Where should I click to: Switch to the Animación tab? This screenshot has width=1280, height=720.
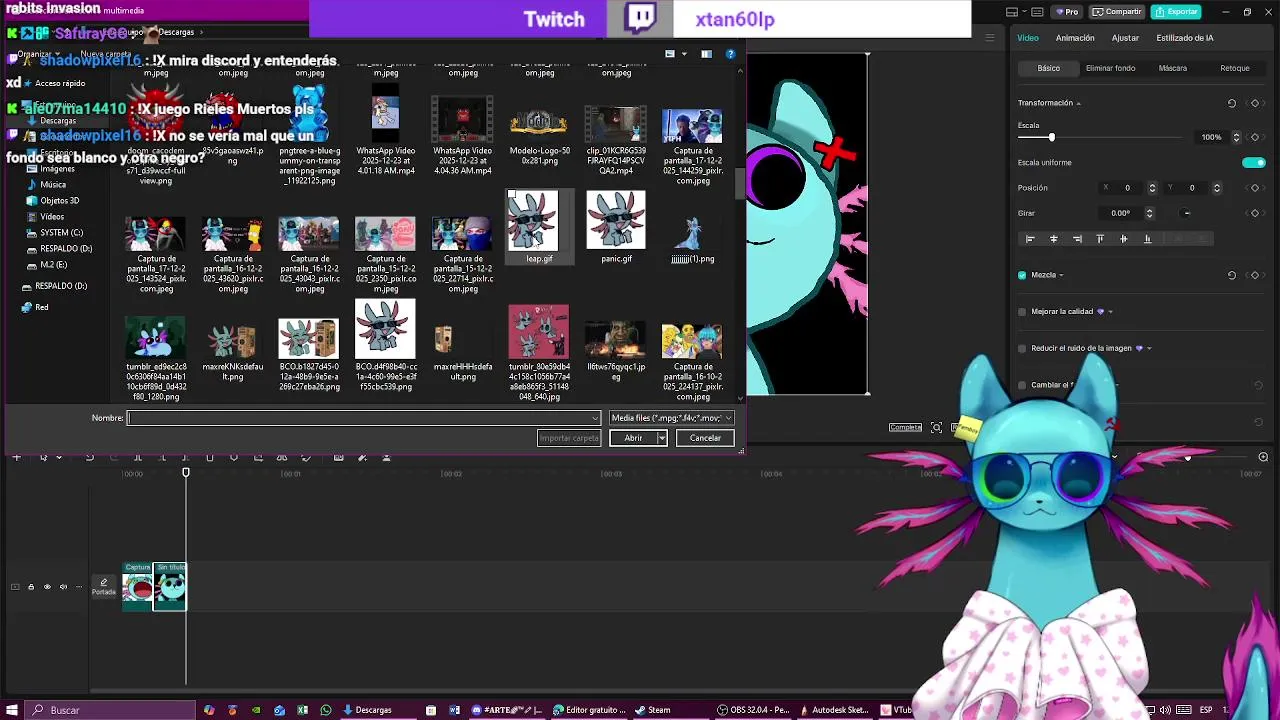tap(1075, 38)
